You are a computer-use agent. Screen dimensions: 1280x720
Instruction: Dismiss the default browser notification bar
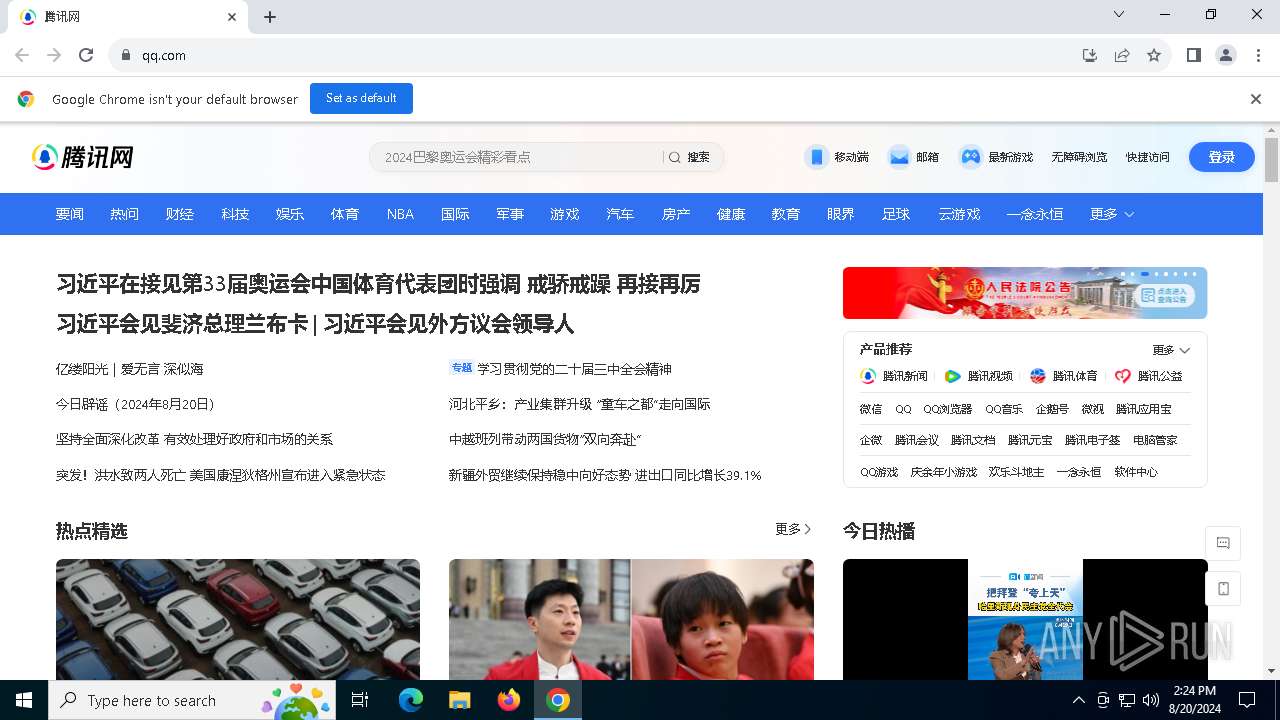[x=1256, y=99]
